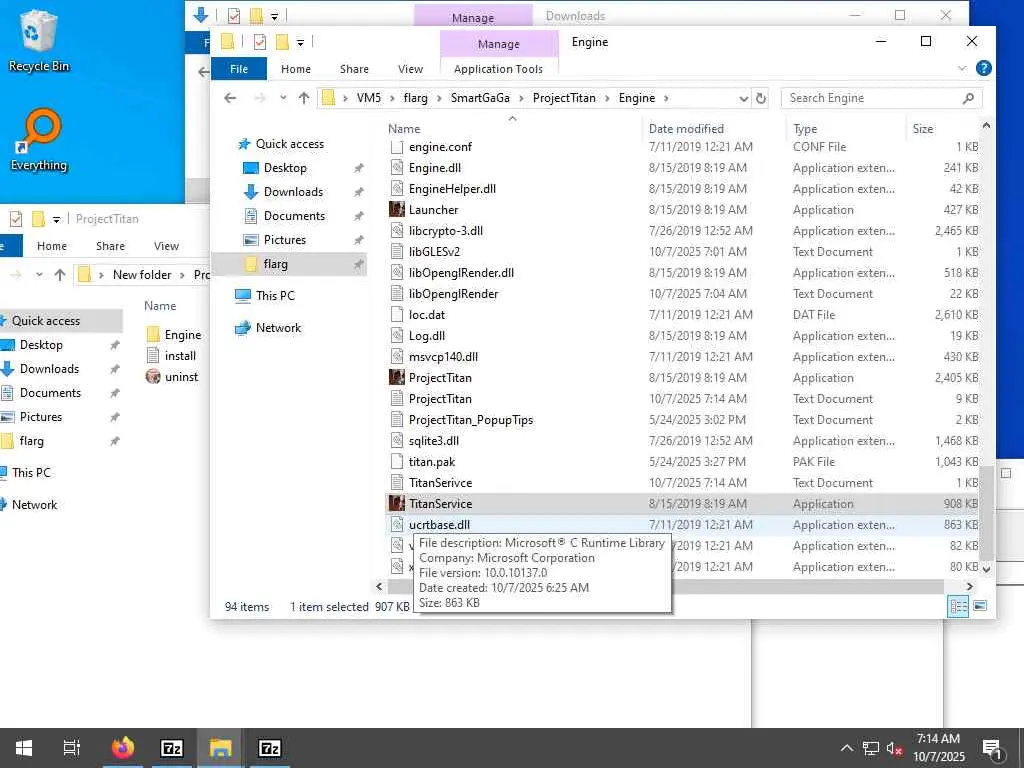The width and height of the screenshot is (1024, 768).
Task: Click the muted volume tray icon
Action: pos(894,748)
